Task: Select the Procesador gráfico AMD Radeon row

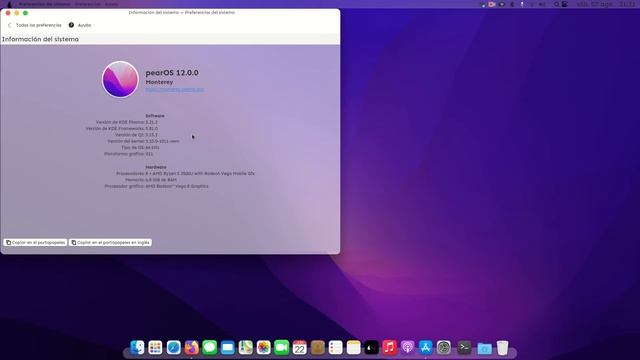Action: pyautogui.click(x=156, y=186)
